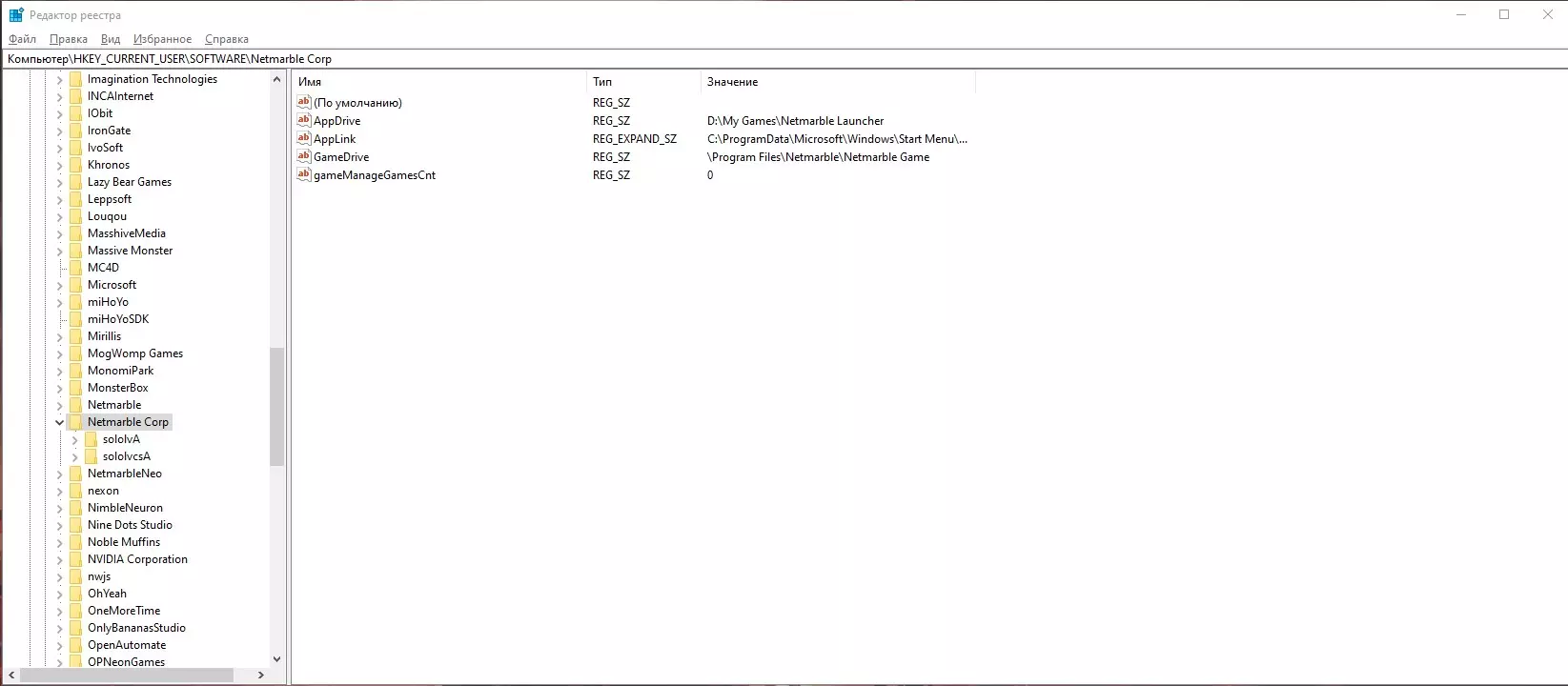The image size is (1568, 686).
Task: Minimize the Registry Editor window
Action: pyautogui.click(x=1461, y=14)
